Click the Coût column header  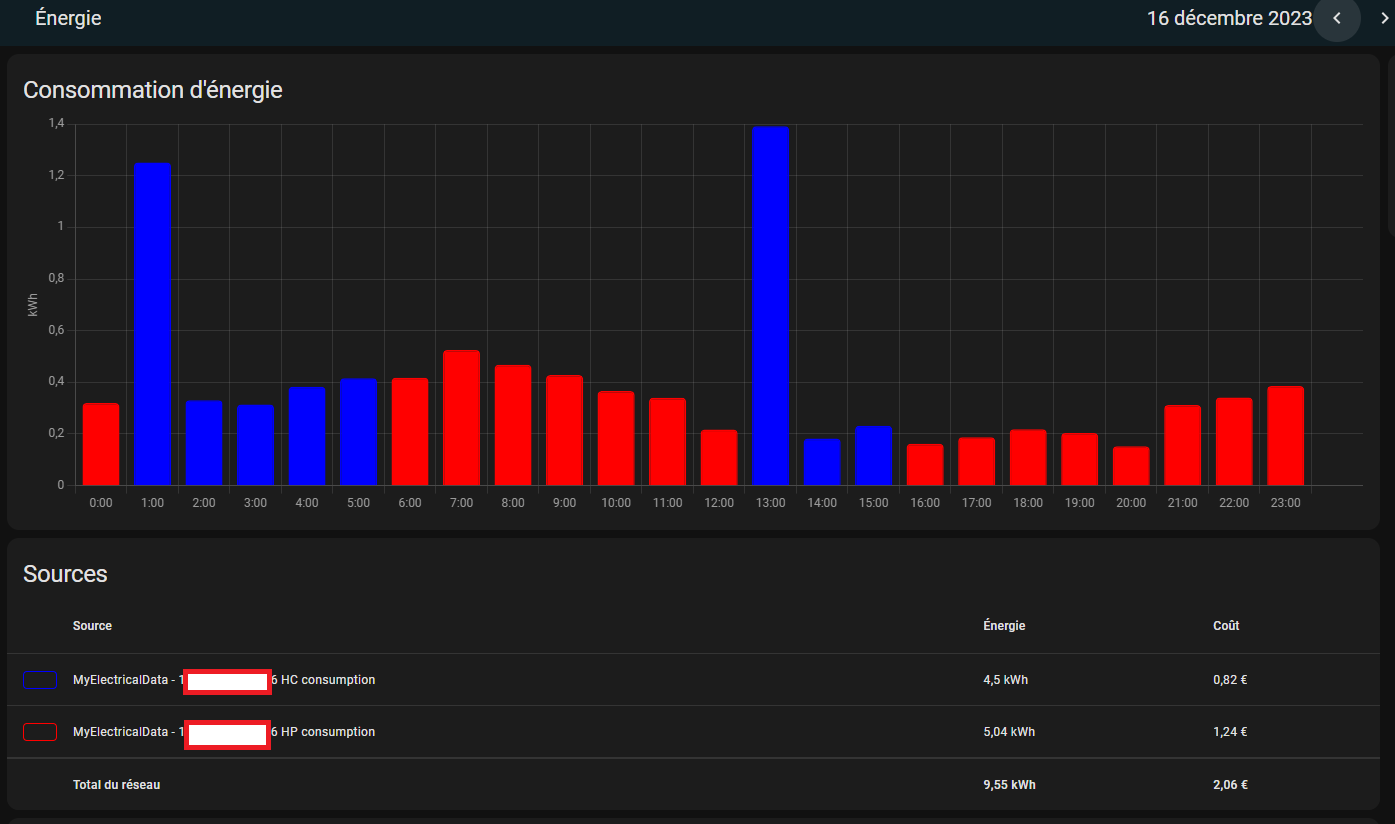click(1226, 626)
